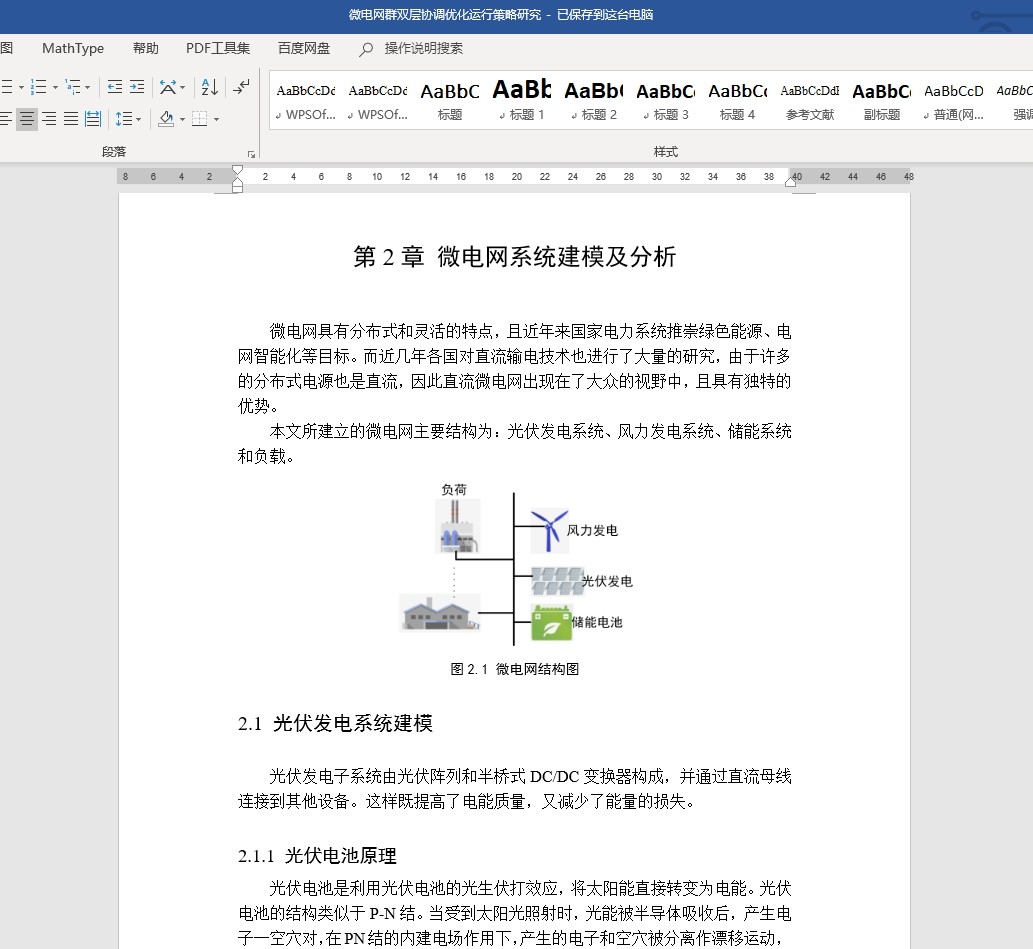Open the MathType tab

pos(73,48)
